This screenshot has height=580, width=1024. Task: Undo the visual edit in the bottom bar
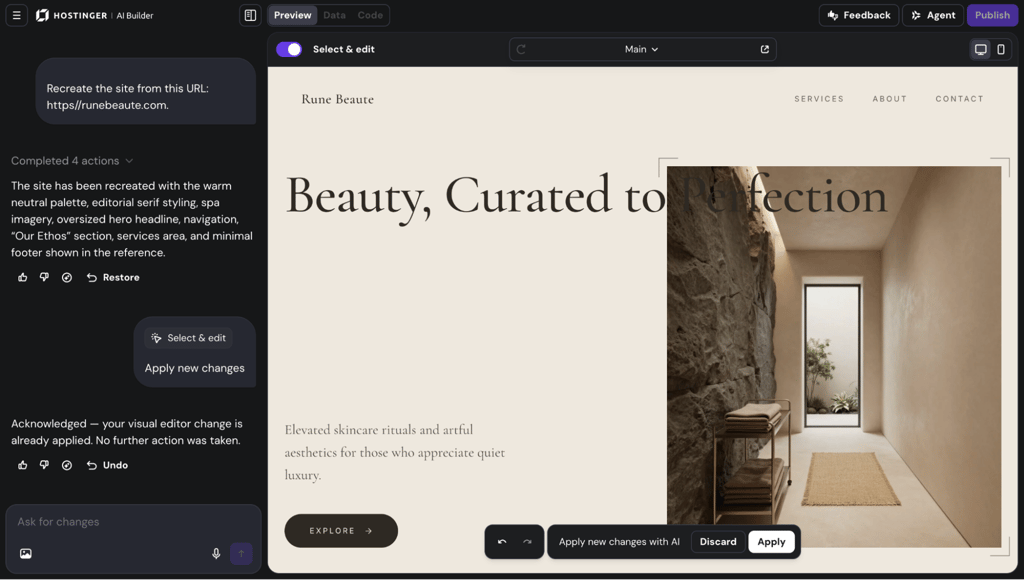(x=502, y=541)
